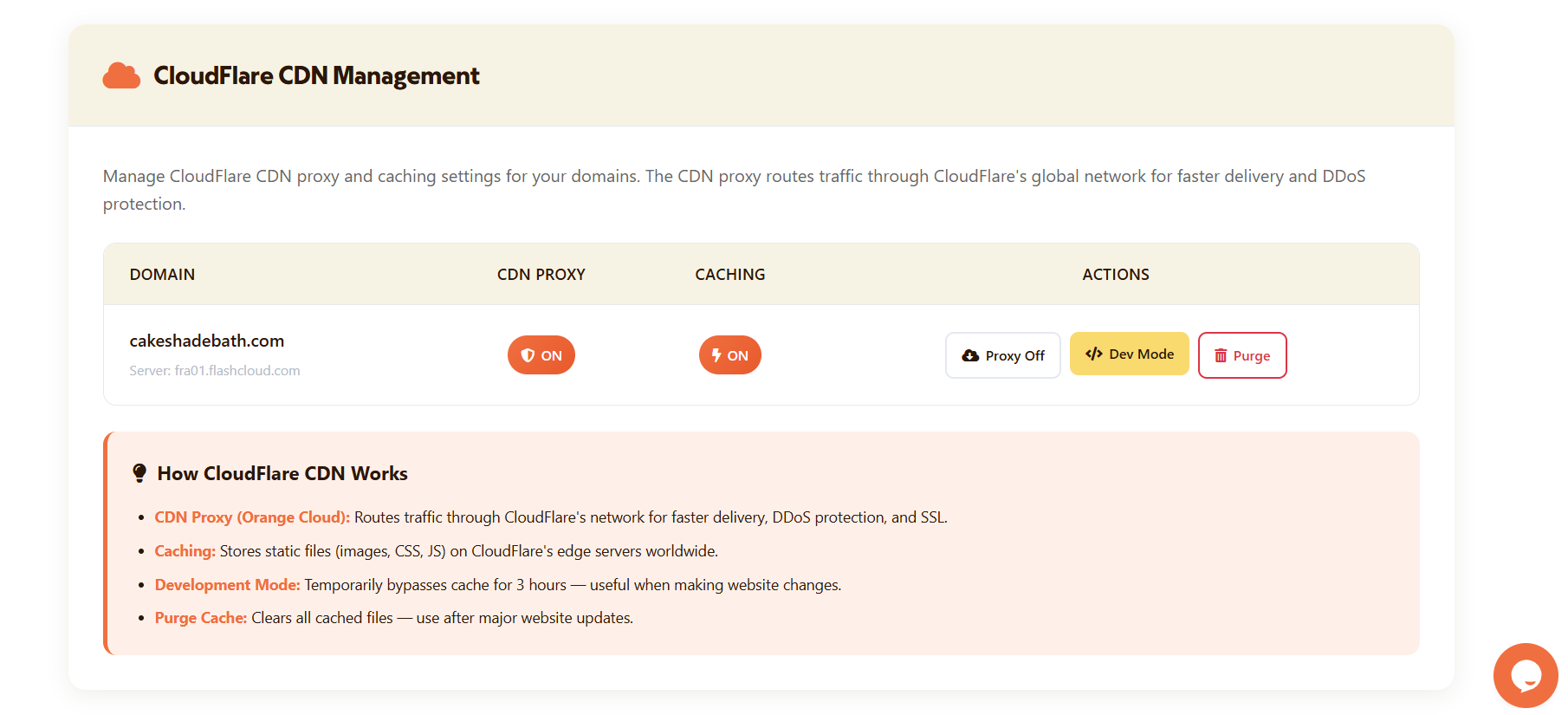Click the CloudFlare CDN Management heading
The image size is (1568, 715).
coord(316,76)
